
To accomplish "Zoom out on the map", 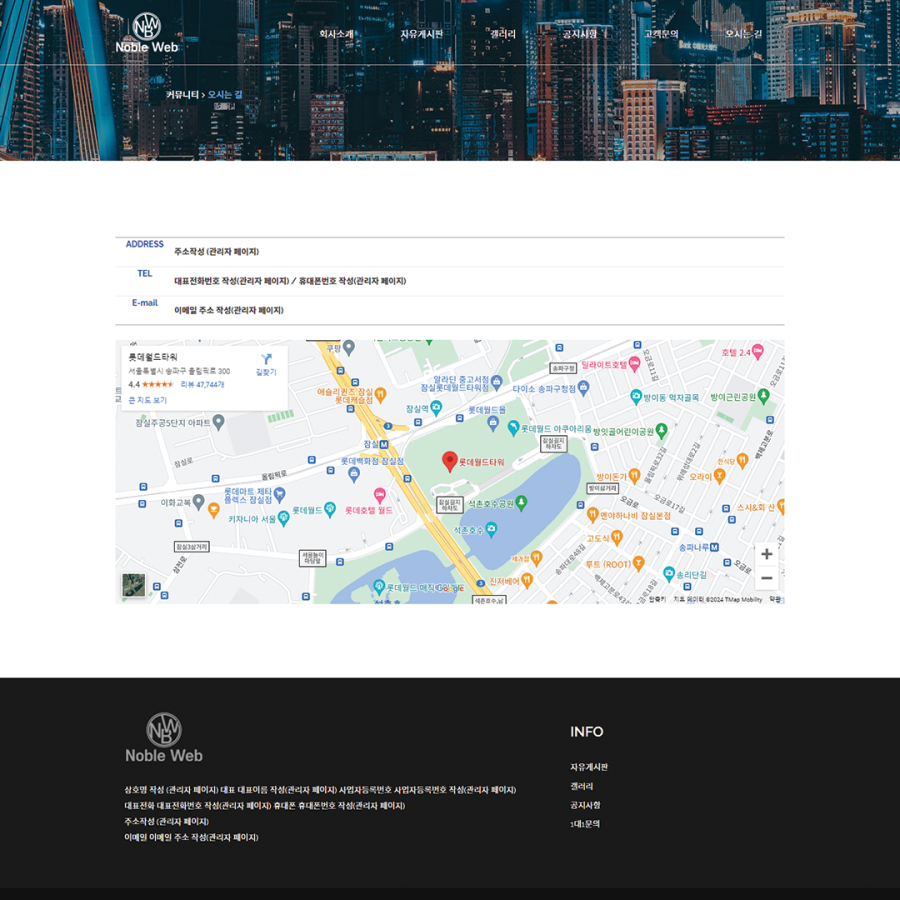I will (x=766, y=578).
